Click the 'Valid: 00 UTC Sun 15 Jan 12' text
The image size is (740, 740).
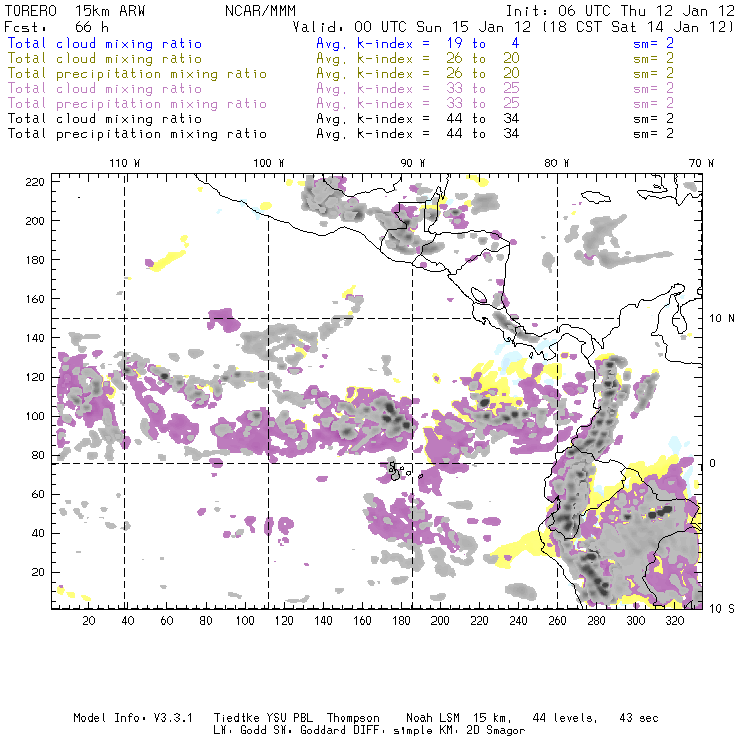pos(412,27)
